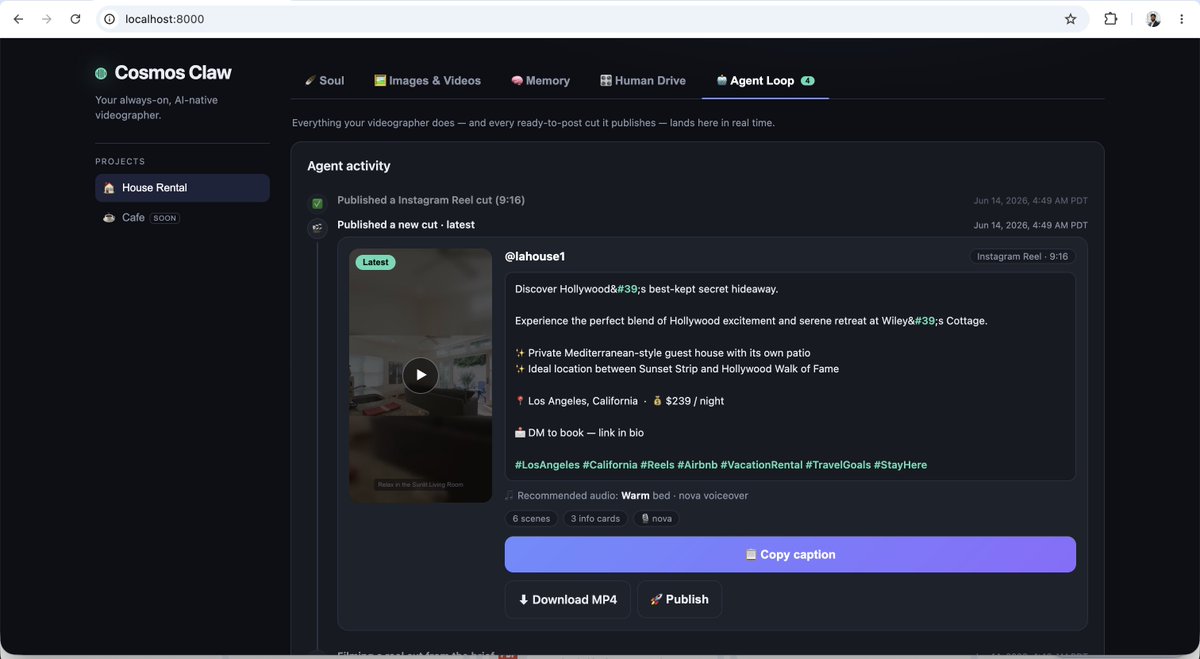Download the MP4 file
Screen dimensions: 1200x659
pos(567,600)
